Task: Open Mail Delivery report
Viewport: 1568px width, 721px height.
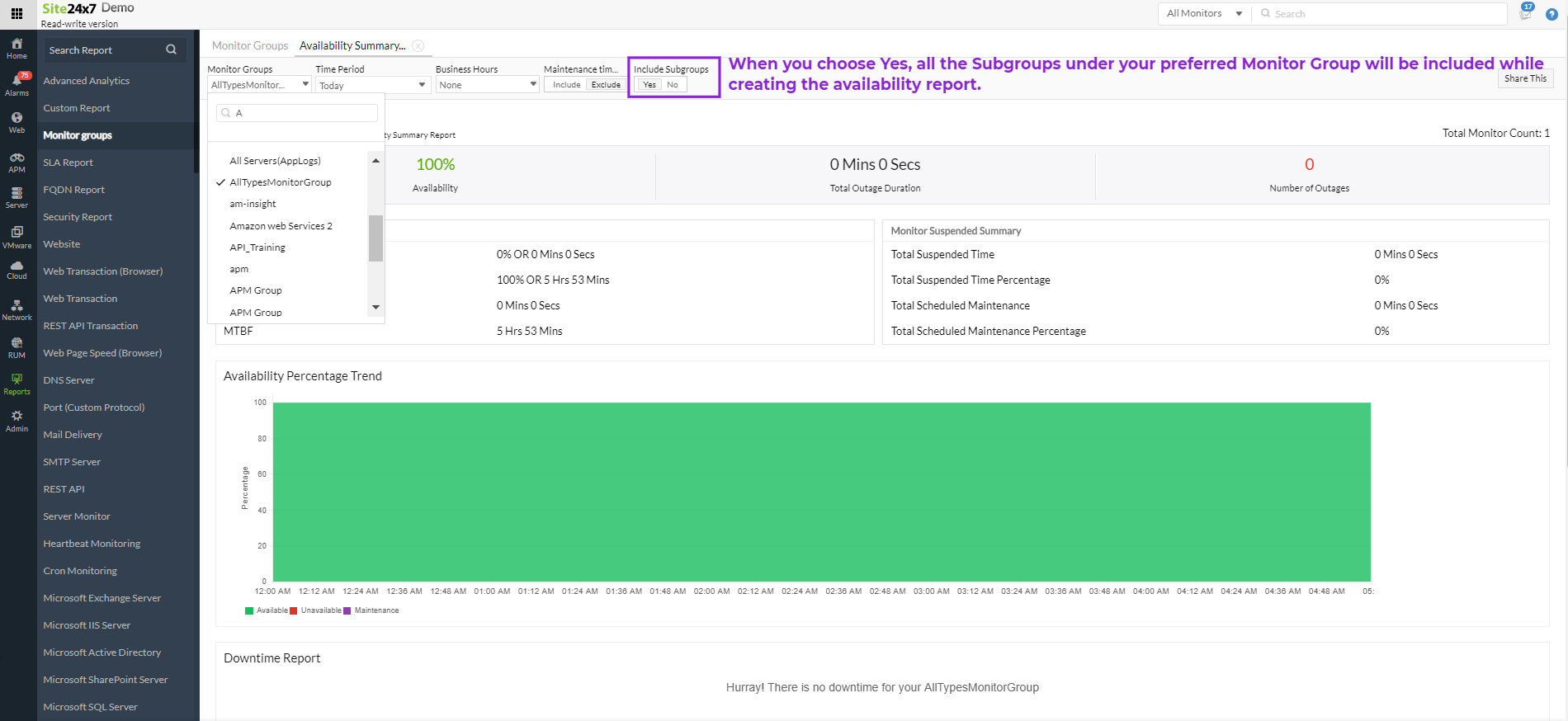Action: 73,435
